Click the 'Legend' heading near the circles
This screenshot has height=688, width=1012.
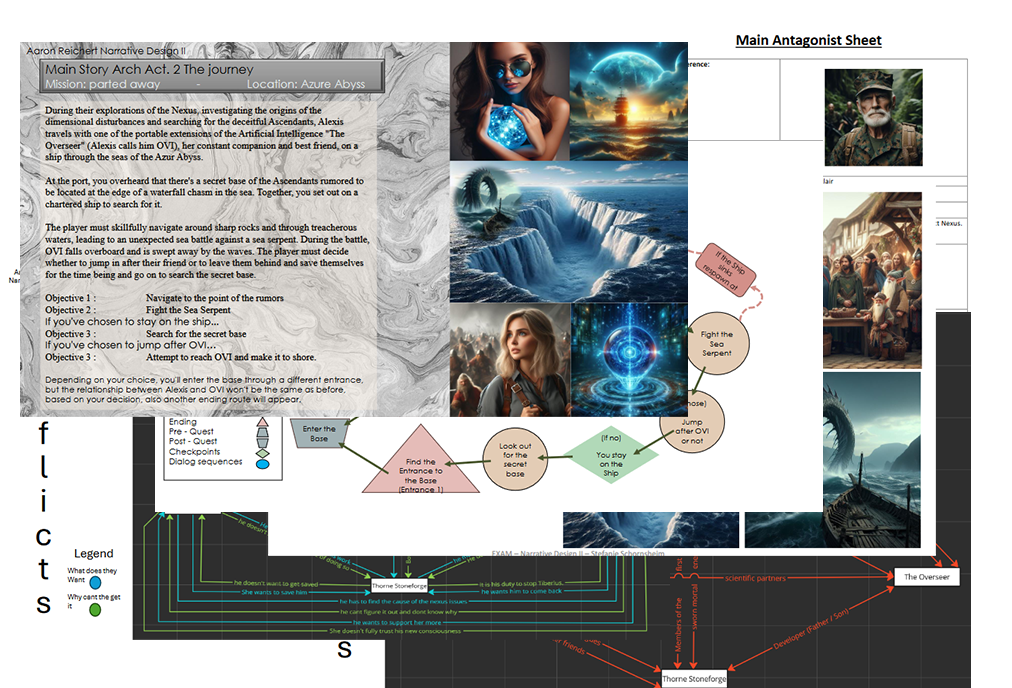tap(94, 554)
